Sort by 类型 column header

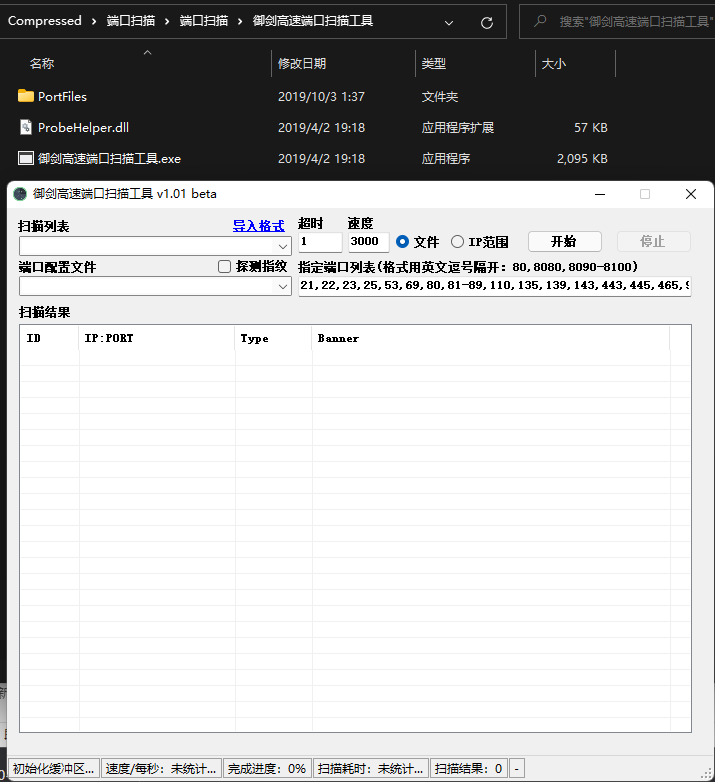(x=434, y=64)
